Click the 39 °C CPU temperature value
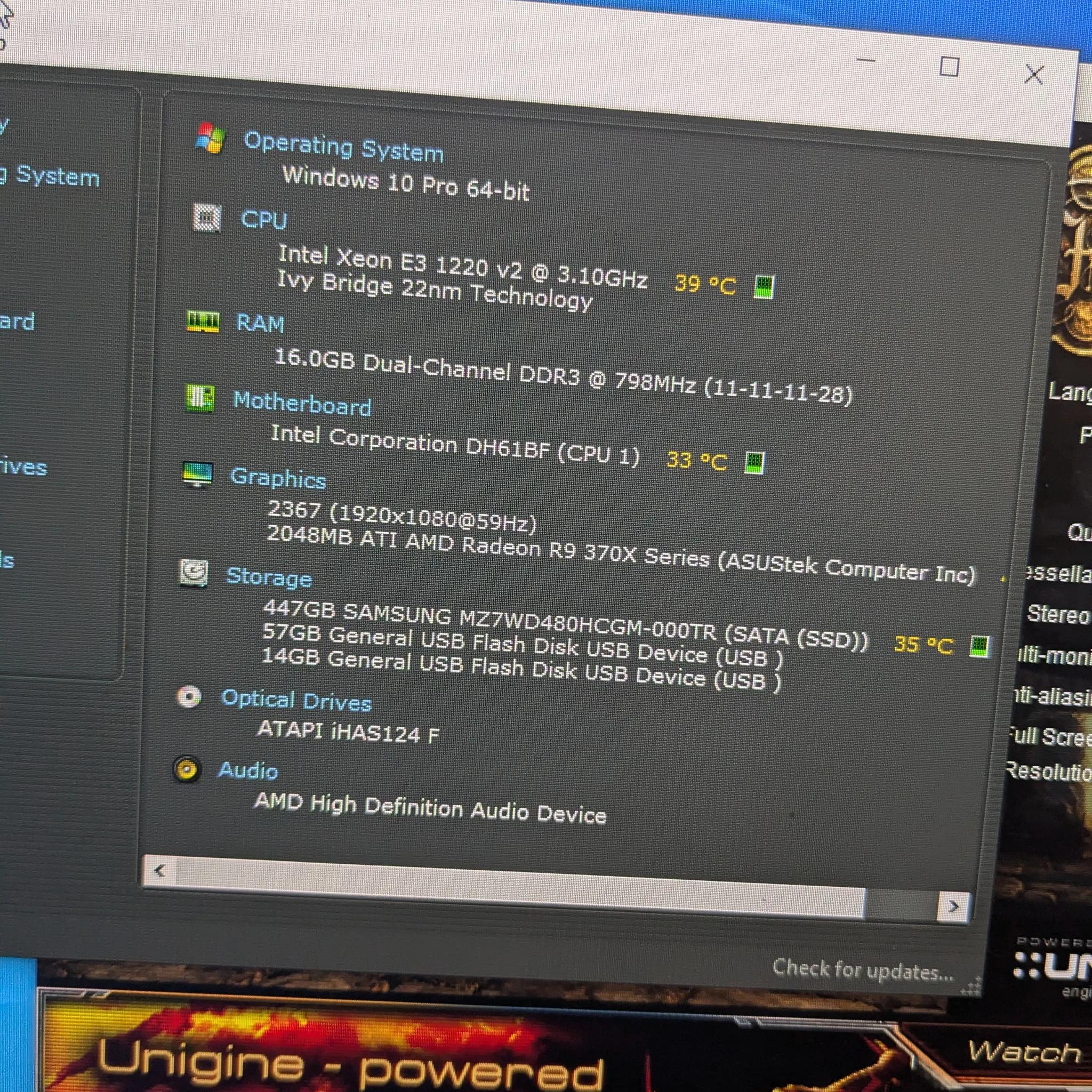Viewport: 1092px width, 1092px height. click(x=705, y=284)
